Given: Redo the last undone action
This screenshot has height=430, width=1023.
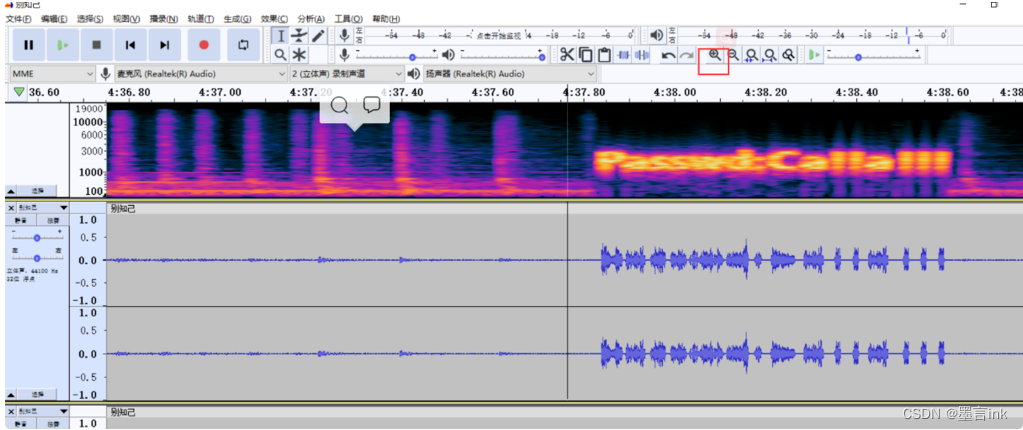Looking at the screenshot, I should point(686,55).
